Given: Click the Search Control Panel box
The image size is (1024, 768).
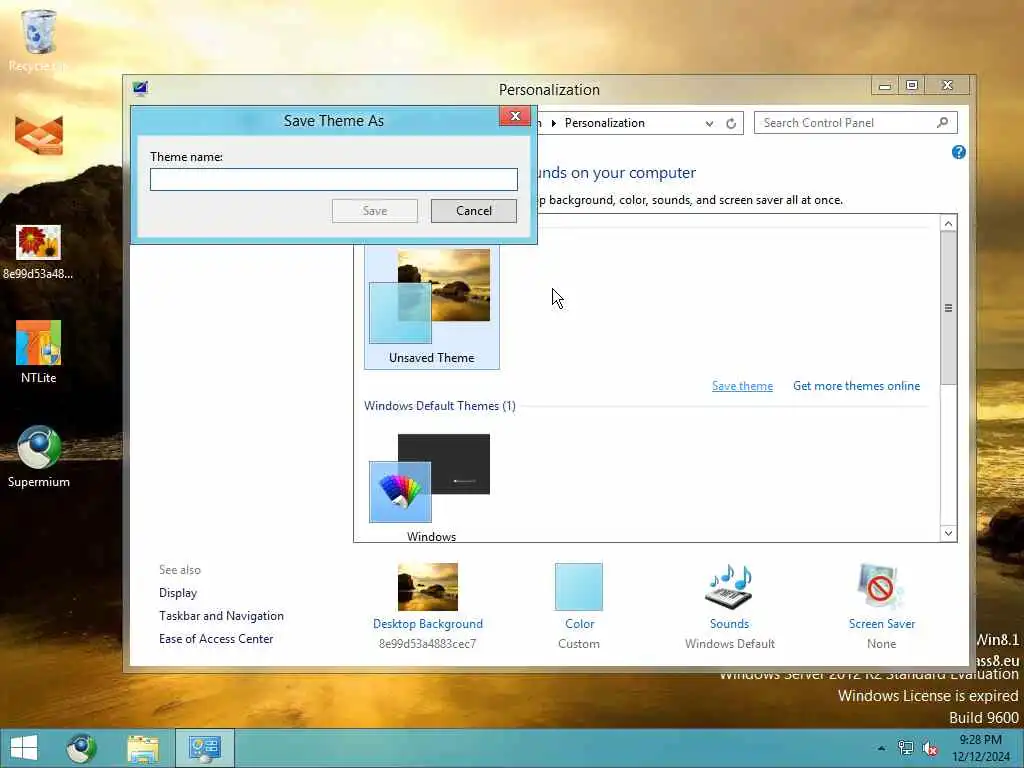Looking at the screenshot, I should coord(856,123).
